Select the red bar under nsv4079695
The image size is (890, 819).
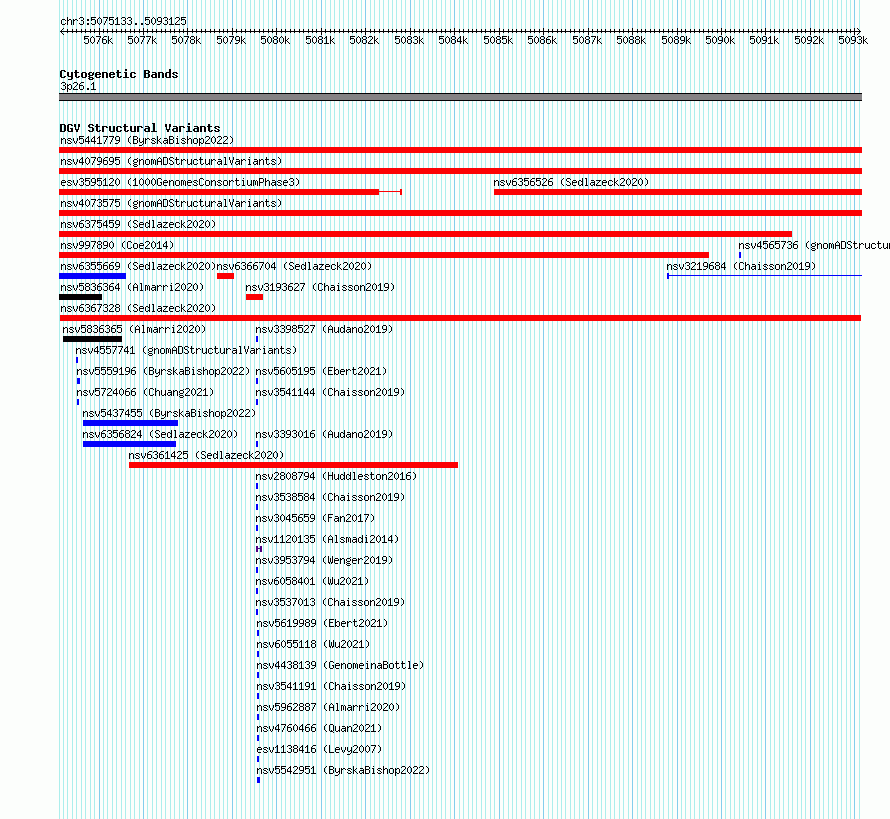point(460,171)
